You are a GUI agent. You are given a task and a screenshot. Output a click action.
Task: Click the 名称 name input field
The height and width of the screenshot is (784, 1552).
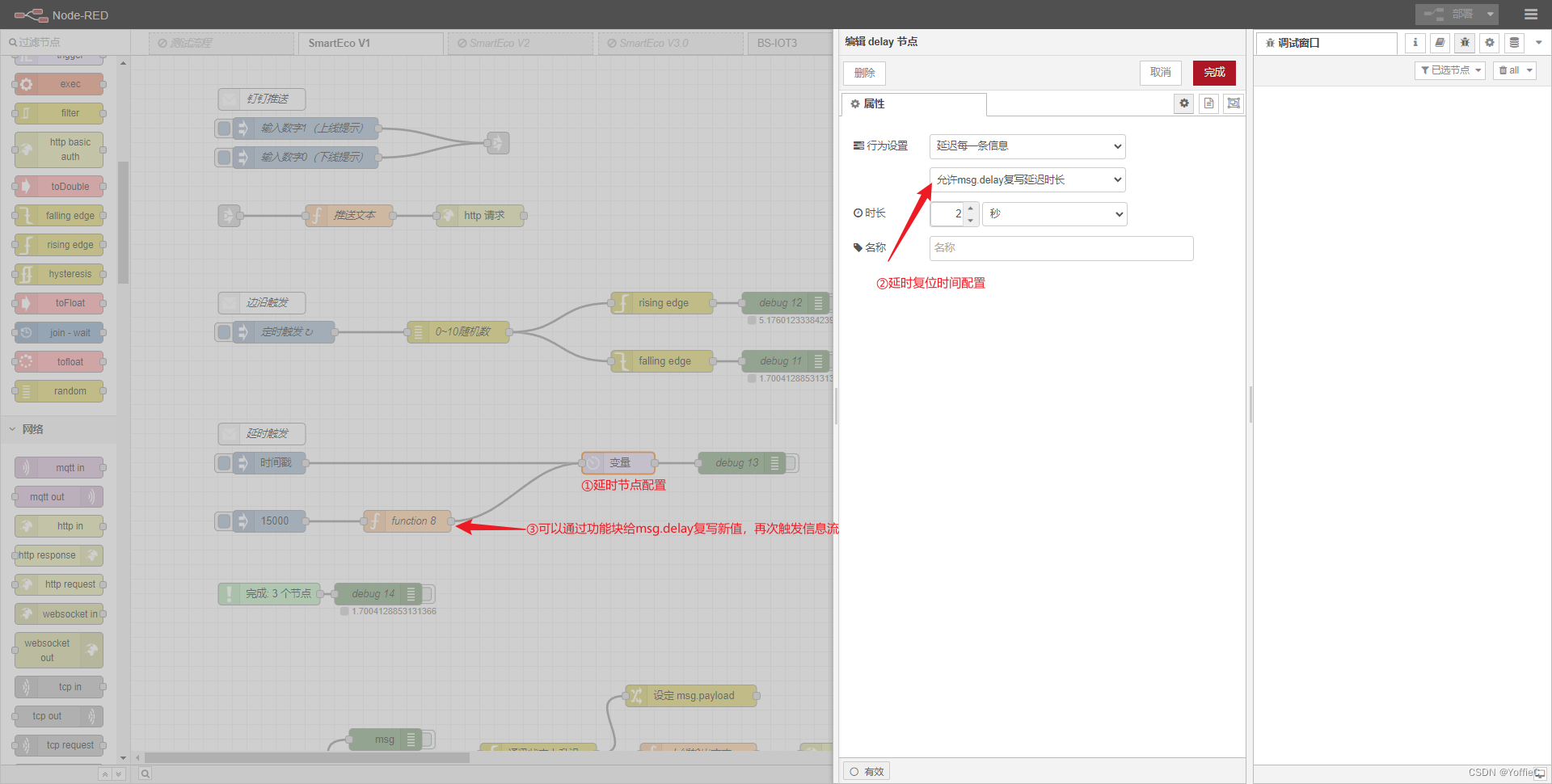coord(1060,247)
